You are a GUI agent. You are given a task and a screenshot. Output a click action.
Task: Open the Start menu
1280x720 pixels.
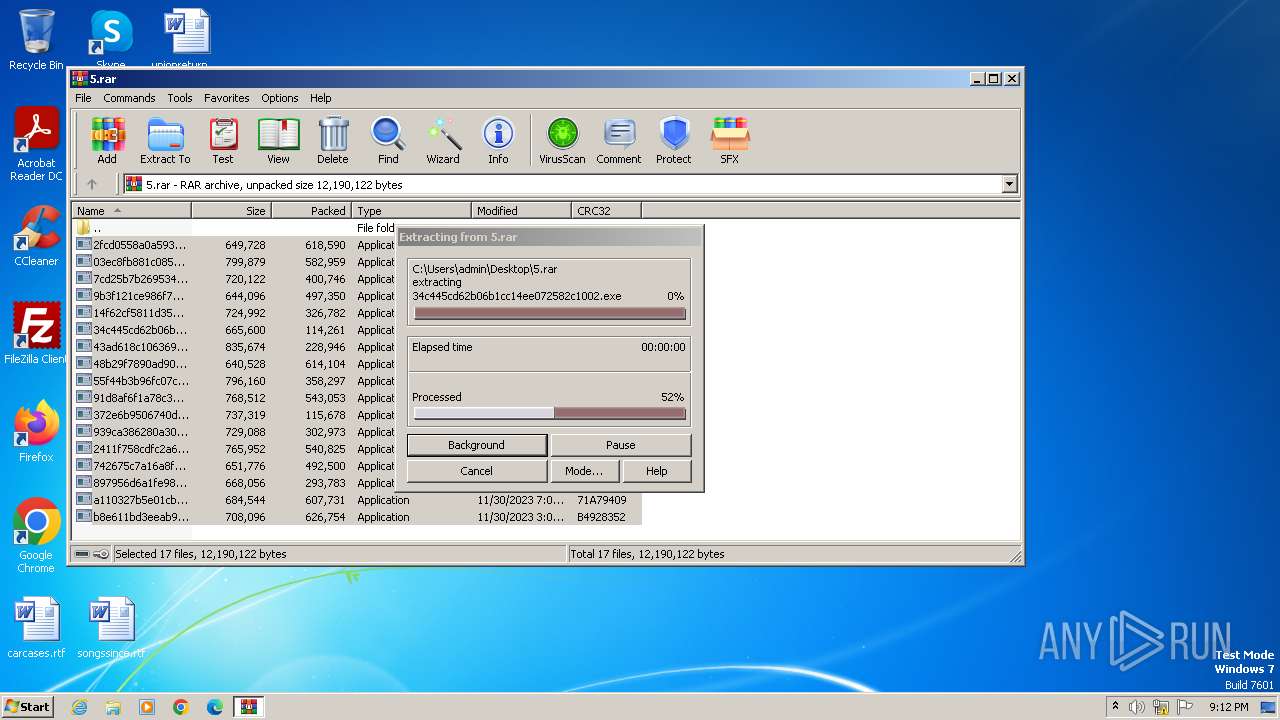point(28,706)
